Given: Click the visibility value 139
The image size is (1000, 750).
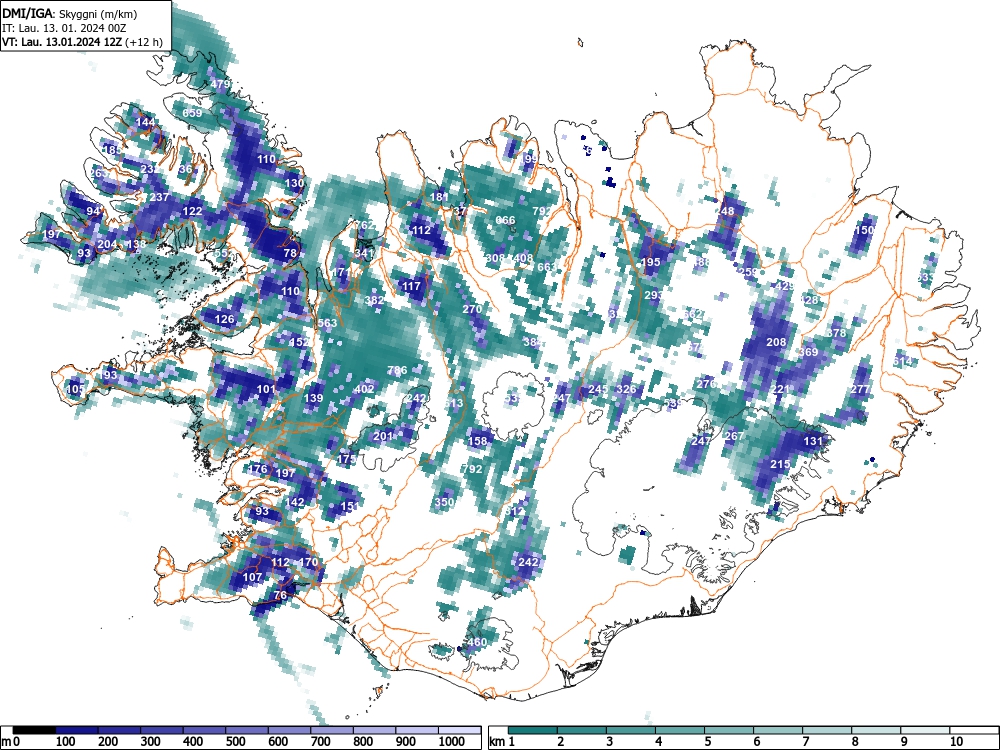Looking at the screenshot, I should (313, 398).
